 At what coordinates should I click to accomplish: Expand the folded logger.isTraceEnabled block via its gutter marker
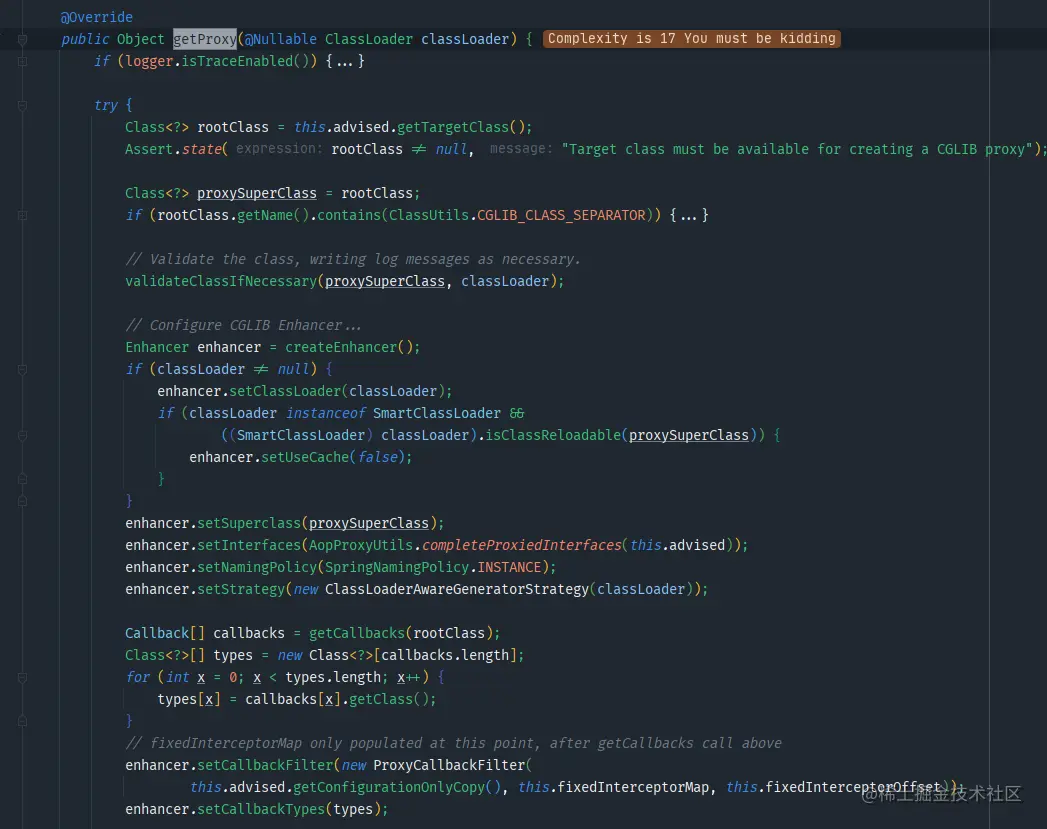pyautogui.click(x=22, y=61)
